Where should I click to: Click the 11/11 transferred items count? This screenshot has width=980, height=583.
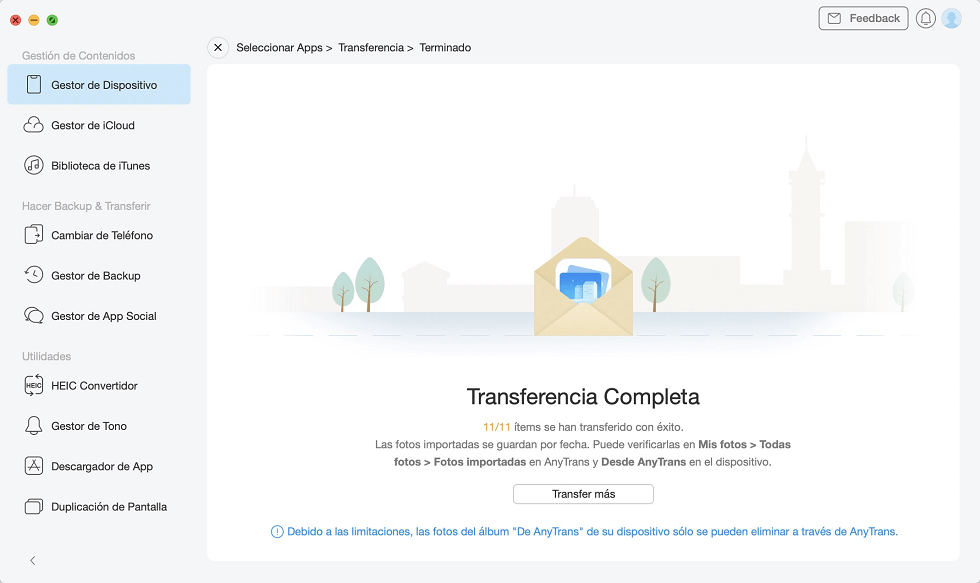pyautogui.click(x=497, y=427)
